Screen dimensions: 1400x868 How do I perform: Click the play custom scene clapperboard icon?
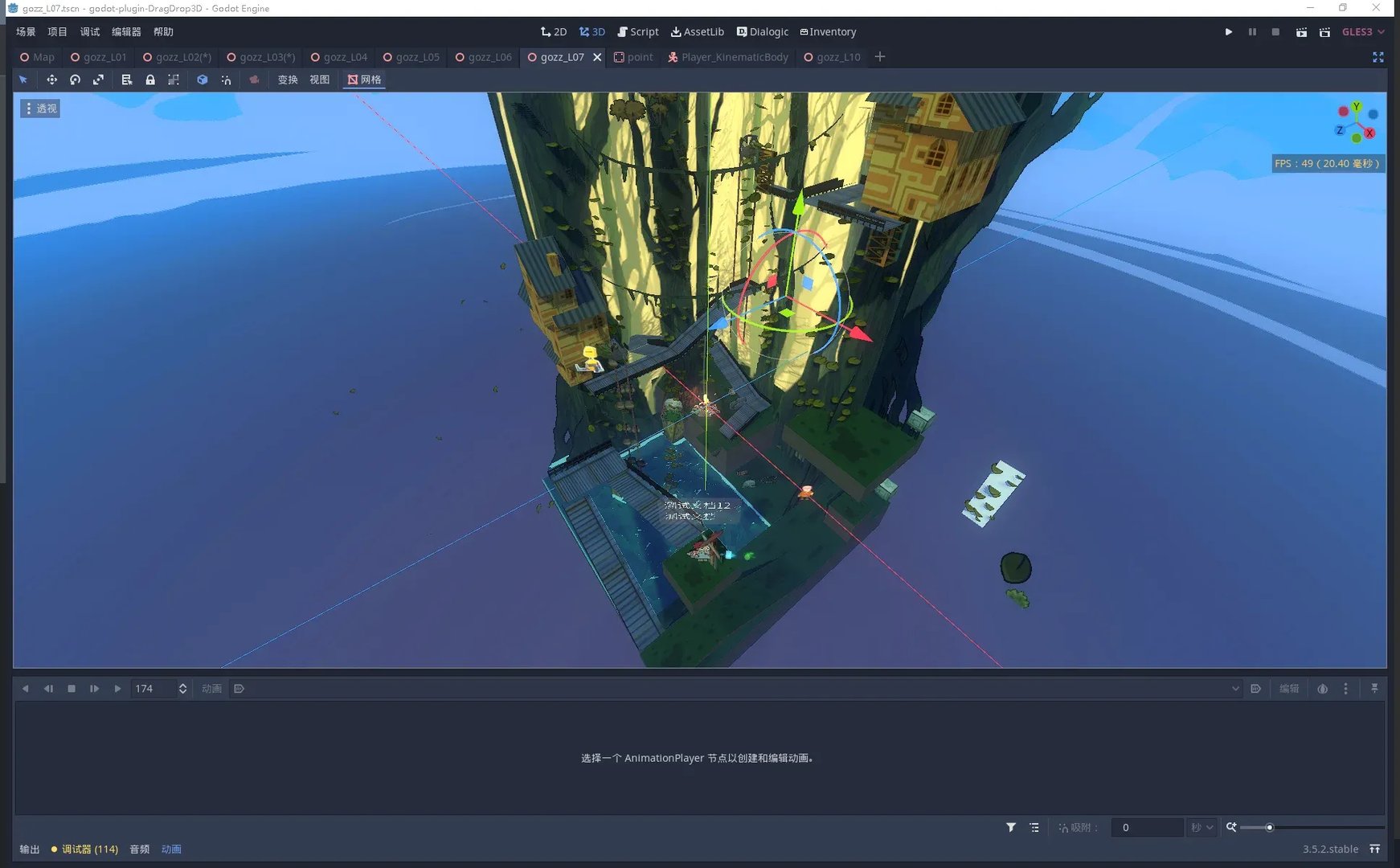click(x=1324, y=32)
